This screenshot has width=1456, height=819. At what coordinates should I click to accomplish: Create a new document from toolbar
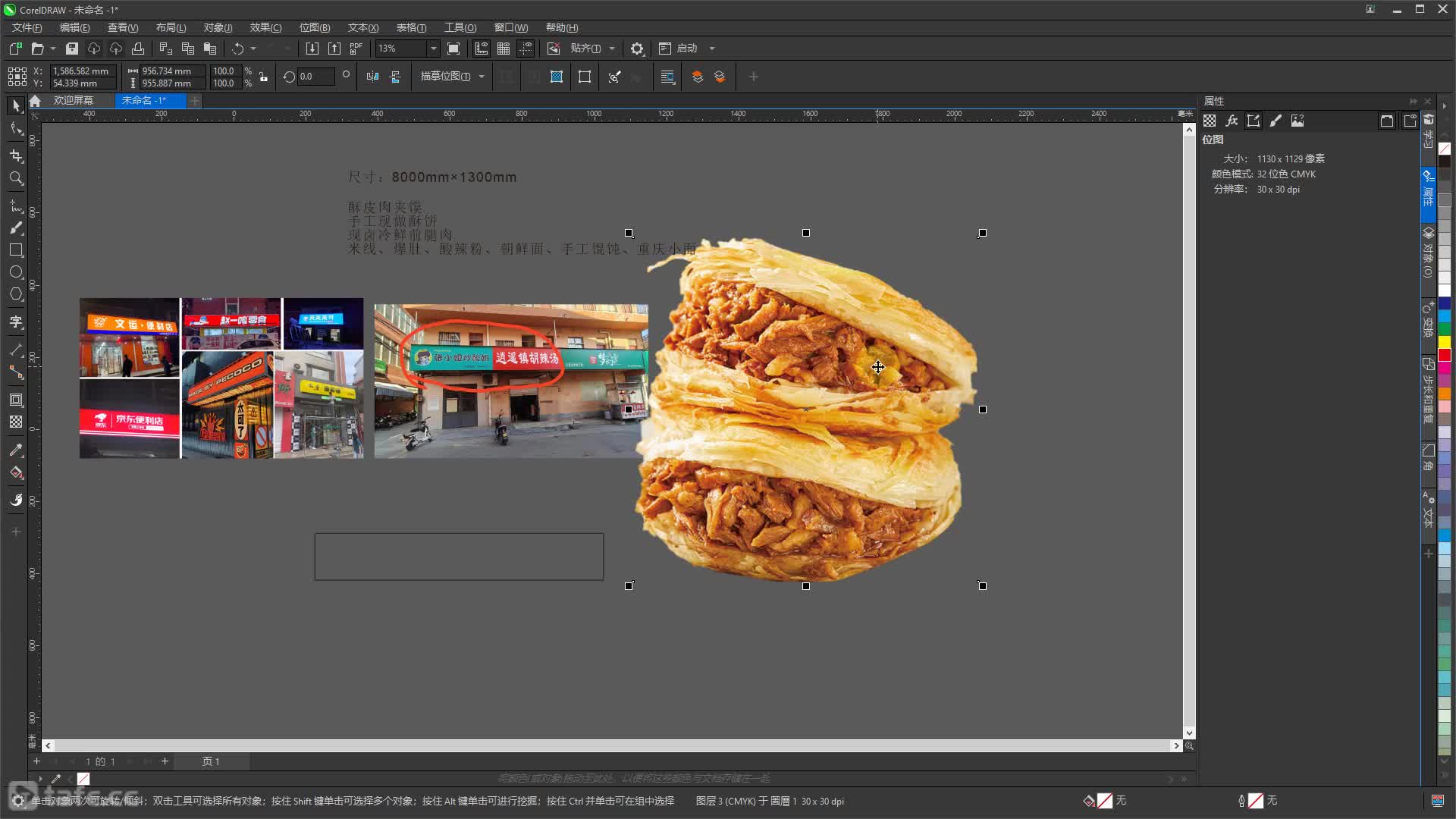(15, 49)
